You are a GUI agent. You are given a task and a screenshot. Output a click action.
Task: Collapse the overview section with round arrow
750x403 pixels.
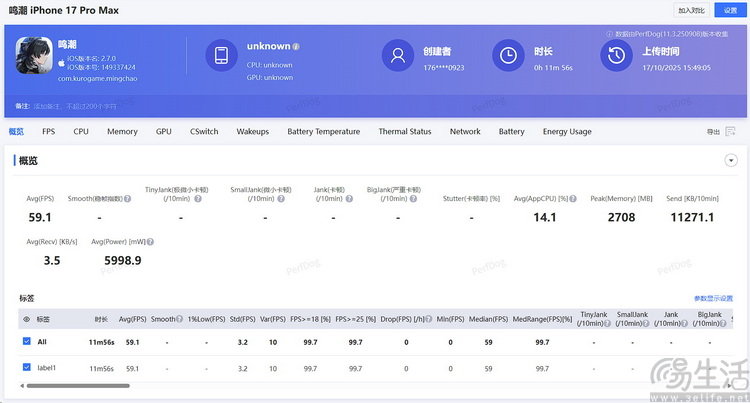point(731,160)
